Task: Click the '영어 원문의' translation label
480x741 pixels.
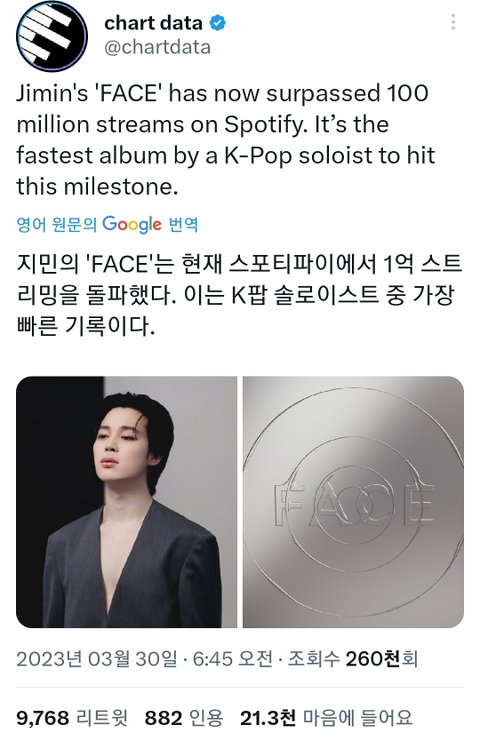Action: pyautogui.click(x=57, y=224)
